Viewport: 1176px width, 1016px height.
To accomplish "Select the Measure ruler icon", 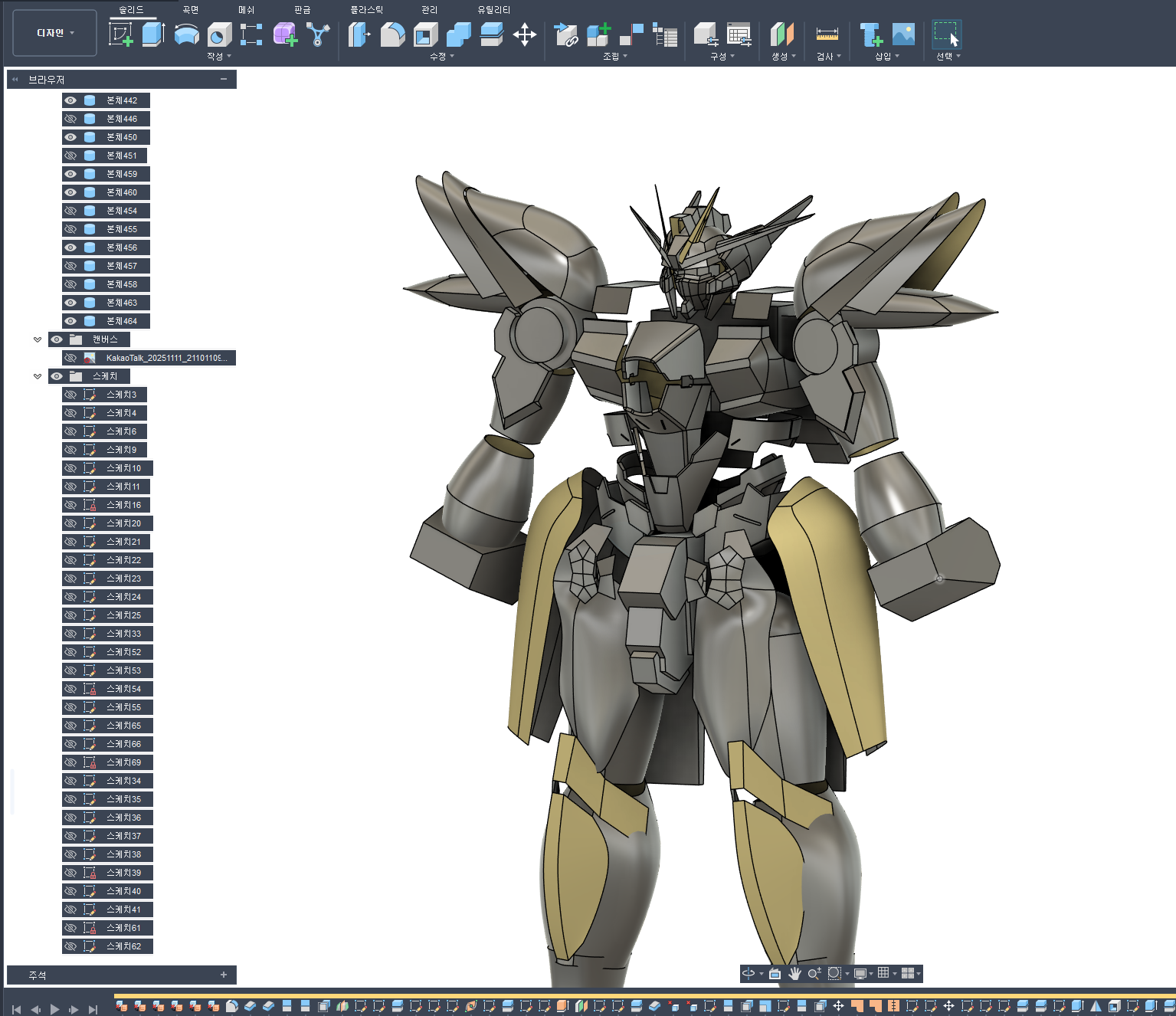I will click(827, 34).
